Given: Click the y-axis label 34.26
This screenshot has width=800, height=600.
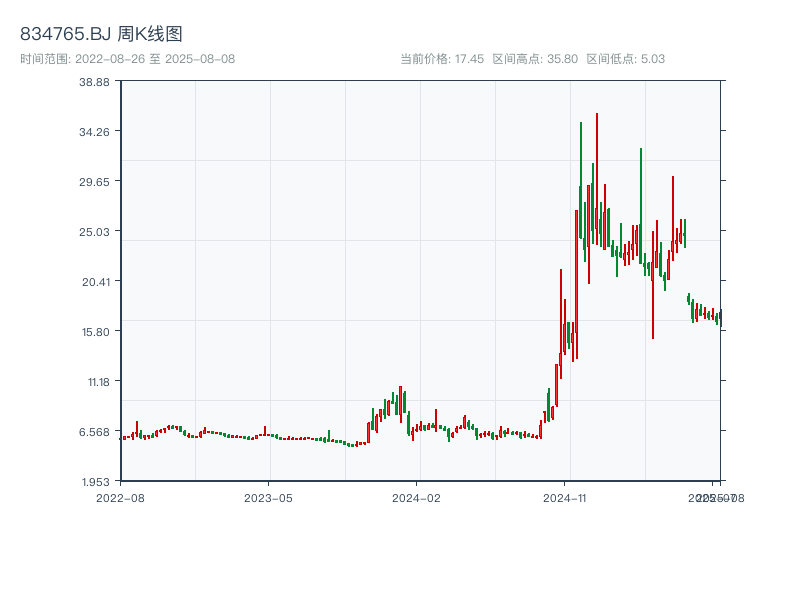Looking at the screenshot, I should coord(94,132).
